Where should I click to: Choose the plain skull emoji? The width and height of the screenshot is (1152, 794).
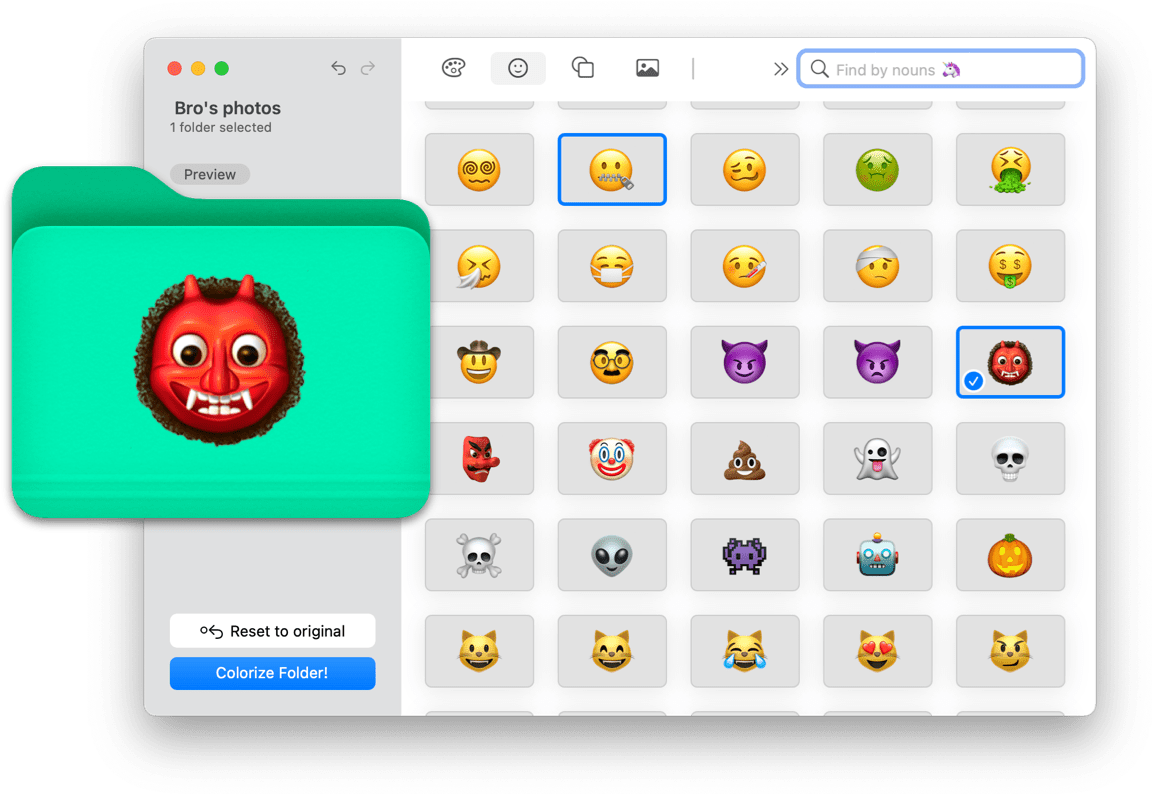click(x=1010, y=458)
